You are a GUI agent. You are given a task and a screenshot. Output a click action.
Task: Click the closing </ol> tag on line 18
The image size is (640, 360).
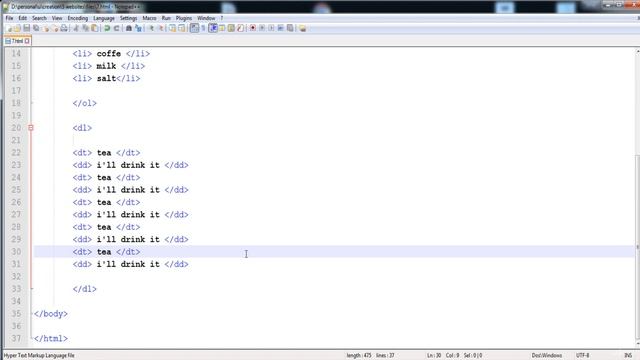pyautogui.click(x=84, y=103)
